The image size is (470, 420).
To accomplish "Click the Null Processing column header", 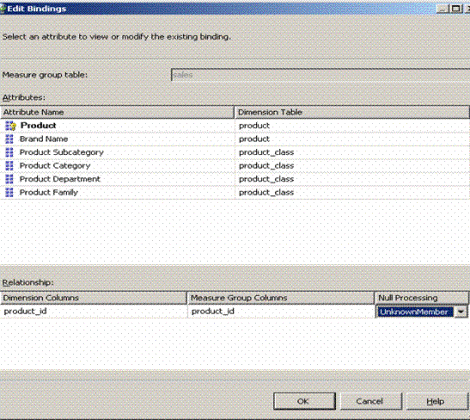I will [x=422, y=298].
